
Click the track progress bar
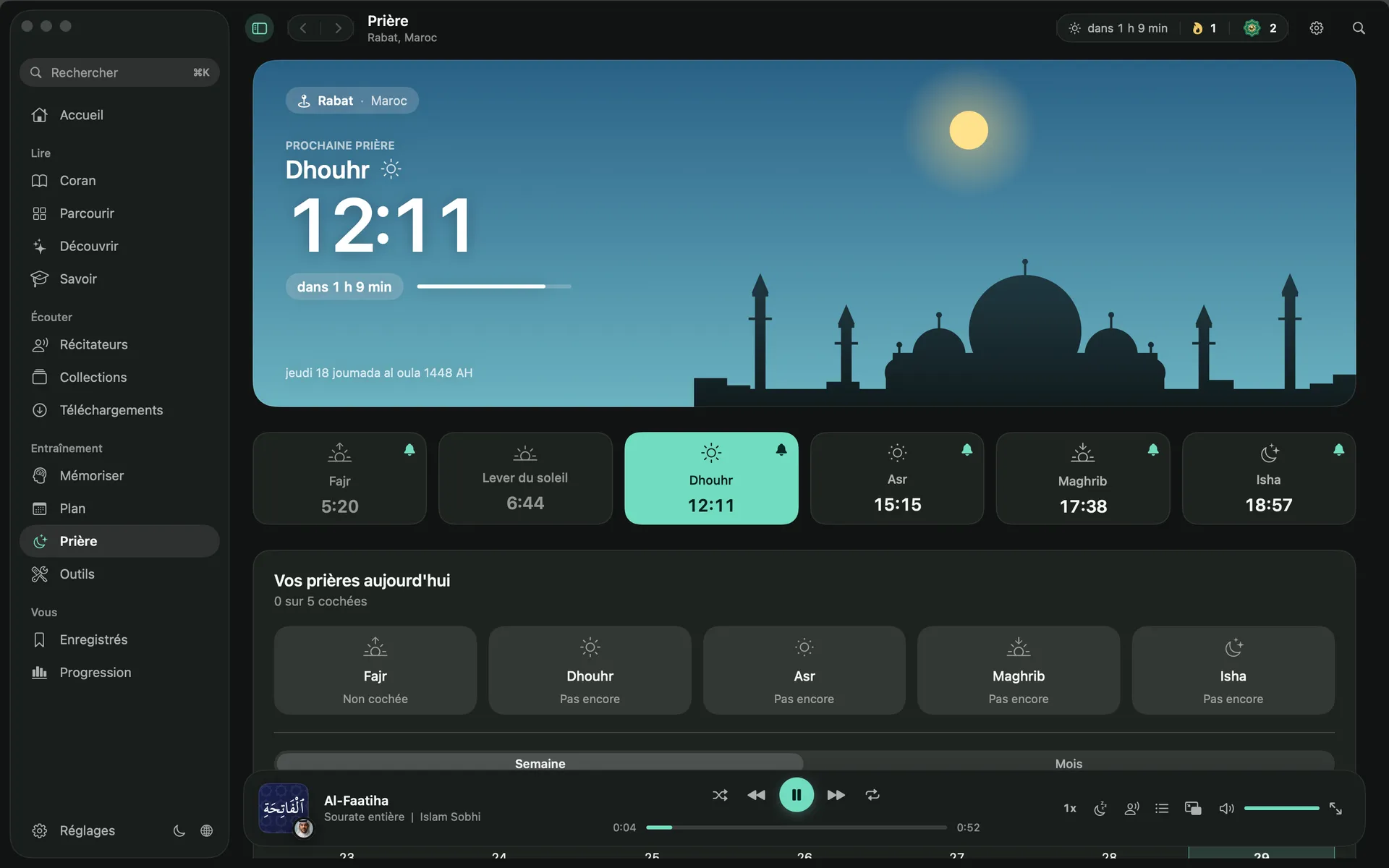tap(796, 827)
